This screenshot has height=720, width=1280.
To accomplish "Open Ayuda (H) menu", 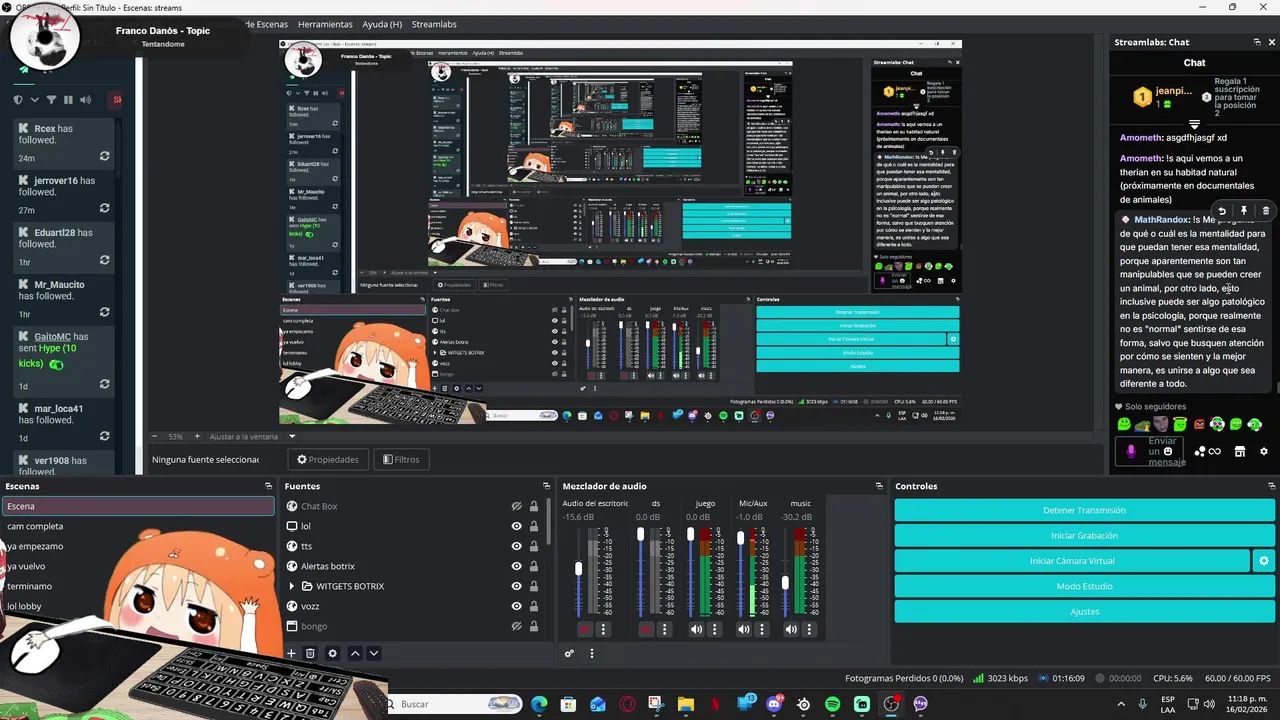I will tap(382, 24).
